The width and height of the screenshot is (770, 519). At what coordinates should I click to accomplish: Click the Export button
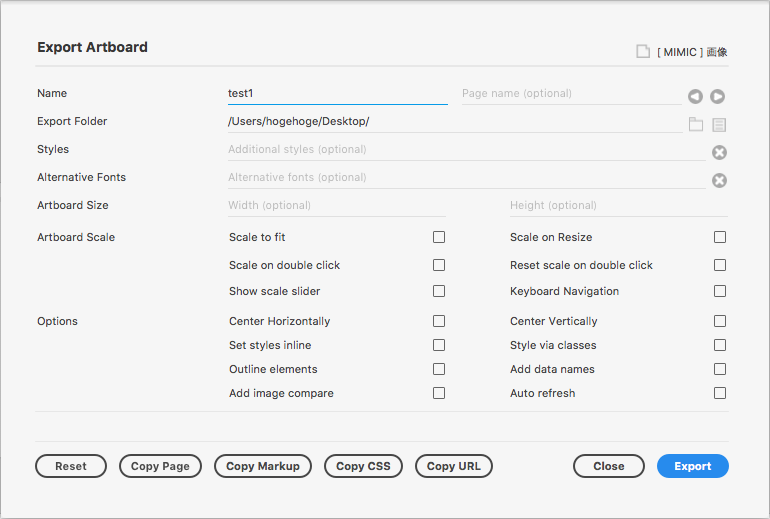tap(692, 466)
